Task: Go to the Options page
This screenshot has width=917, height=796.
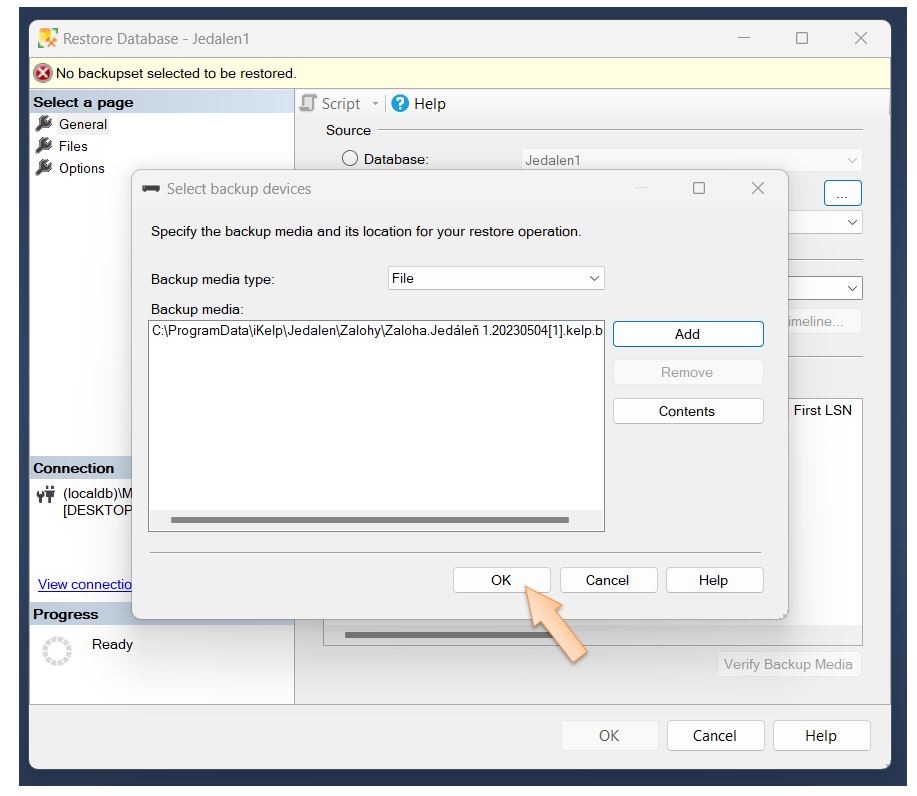Action: (x=81, y=168)
